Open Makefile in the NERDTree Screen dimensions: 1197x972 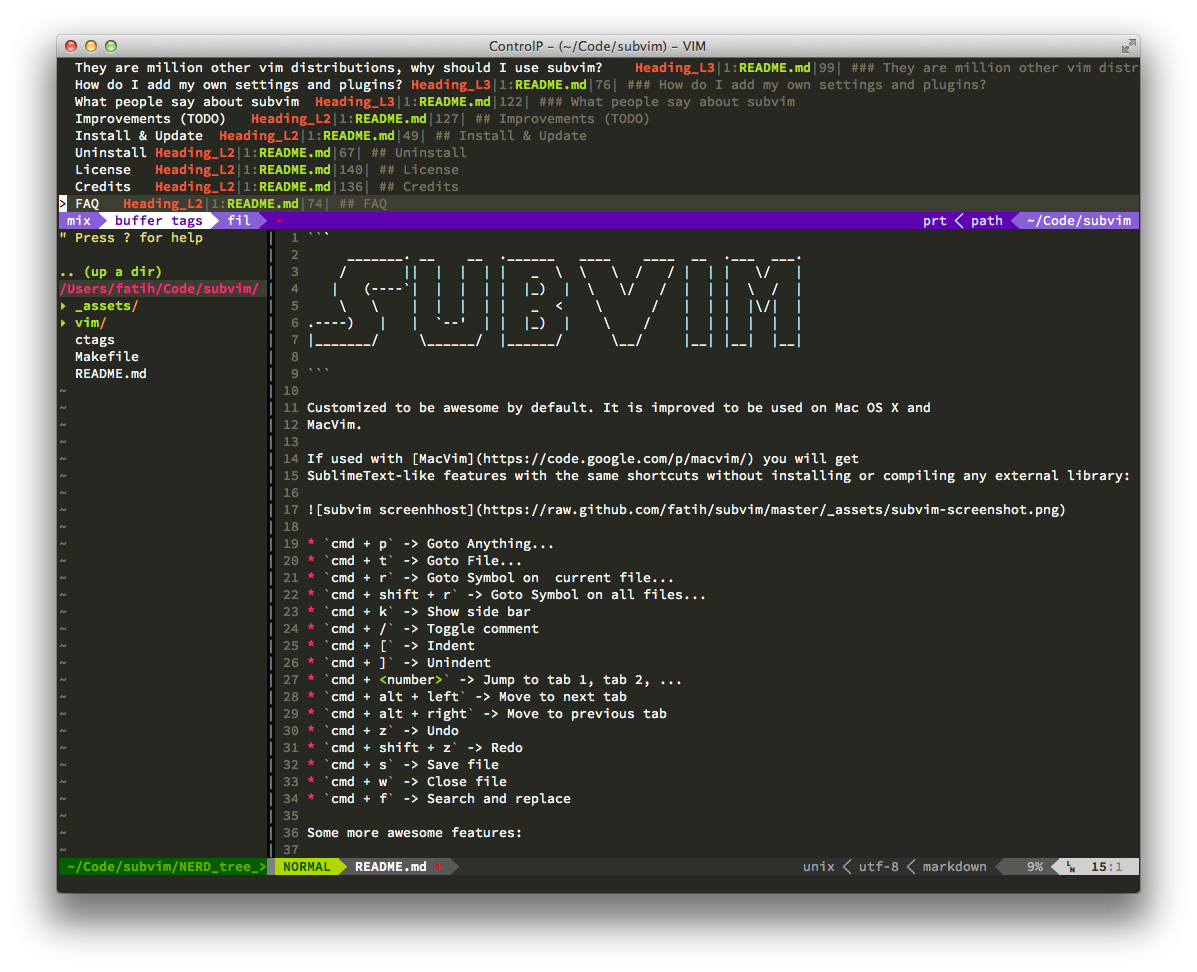[x=107, y=357]
